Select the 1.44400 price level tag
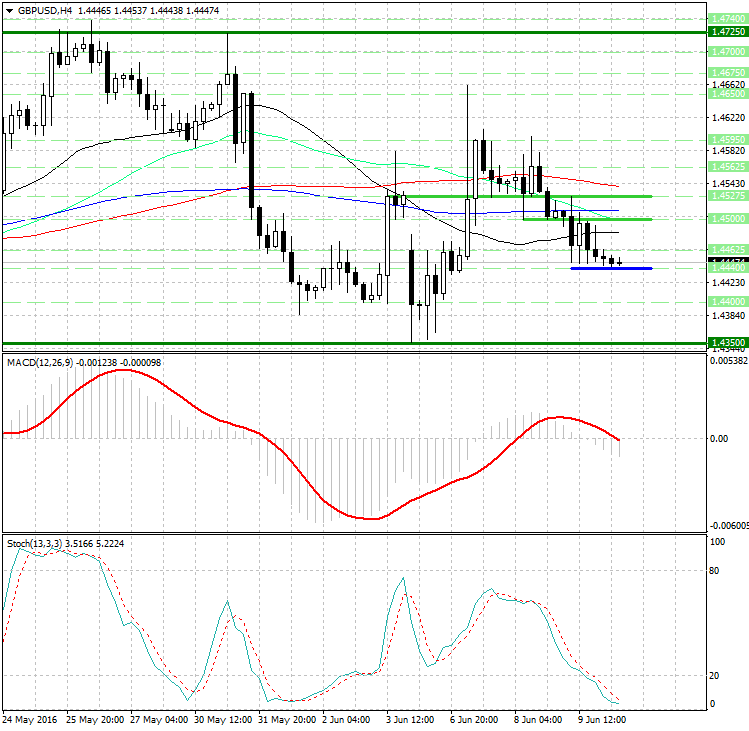Viewport: 749px width, 731px height. coord(725,268)
